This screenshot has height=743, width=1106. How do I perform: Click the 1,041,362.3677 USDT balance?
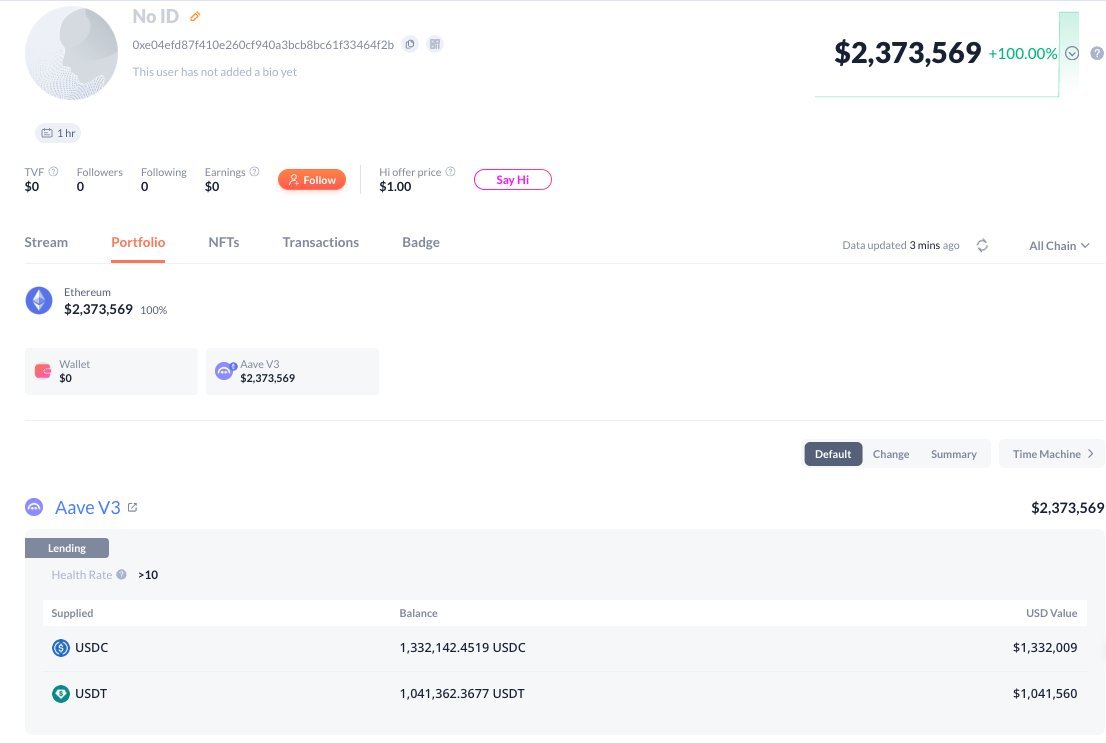click(462, 694)
